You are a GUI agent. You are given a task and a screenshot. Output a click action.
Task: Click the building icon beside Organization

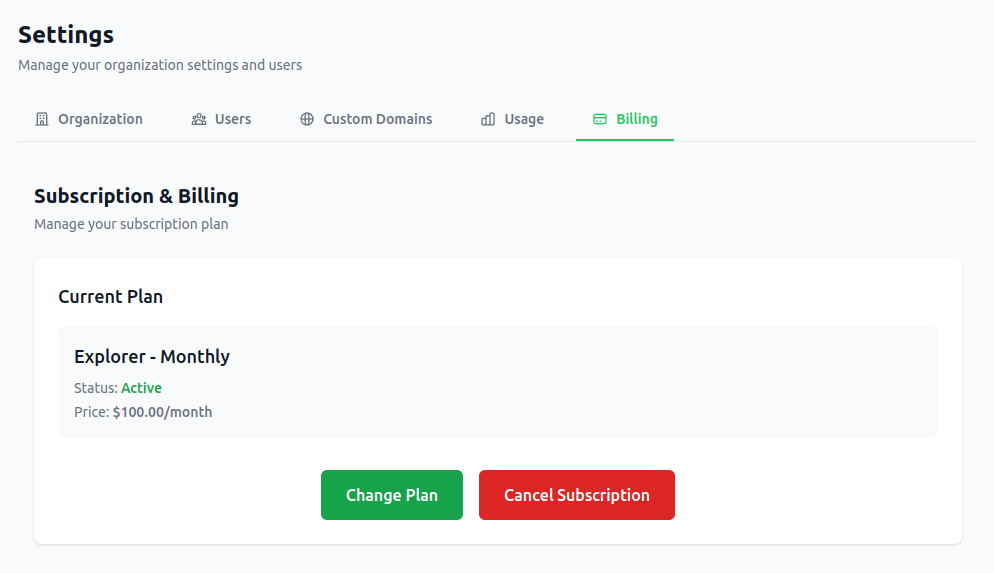pos(42,119)
